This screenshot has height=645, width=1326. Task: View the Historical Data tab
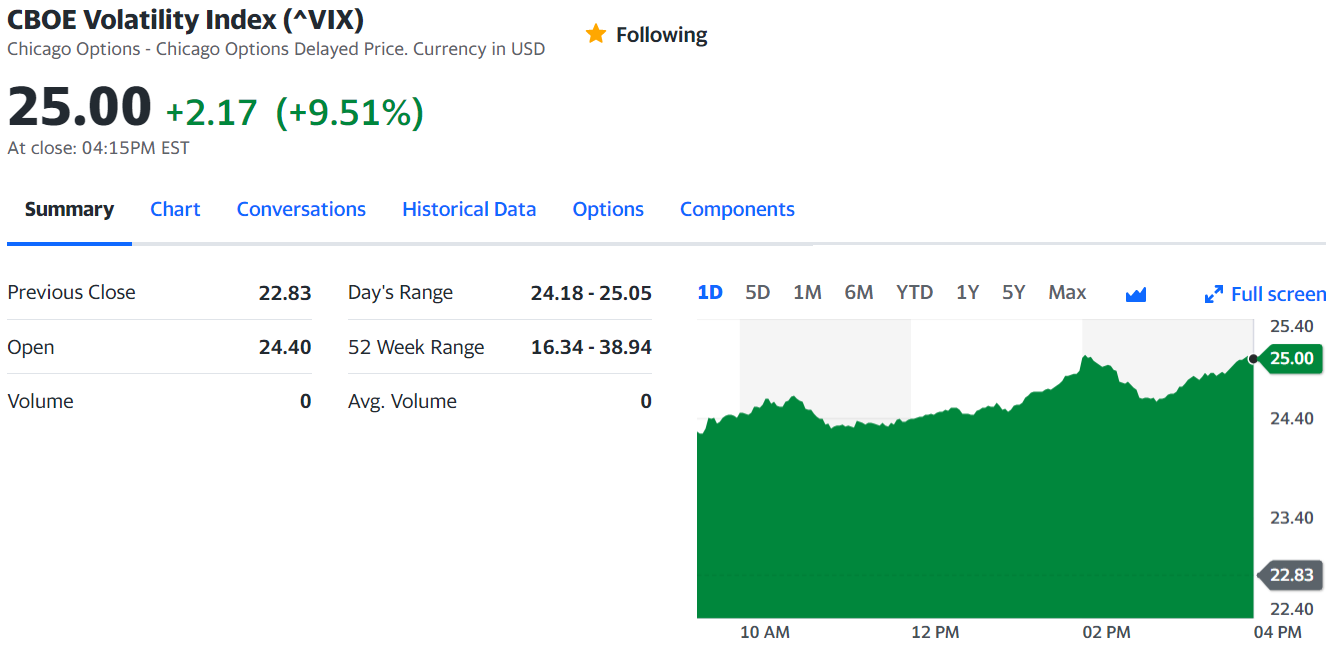point(469,209)
